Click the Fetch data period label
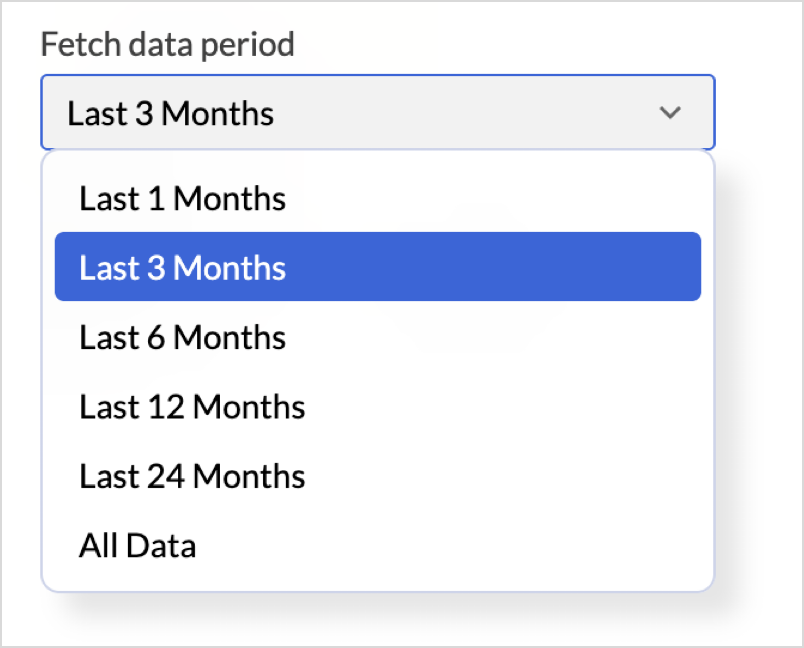This screenshot has height=648, width=804. pos(167,45)
